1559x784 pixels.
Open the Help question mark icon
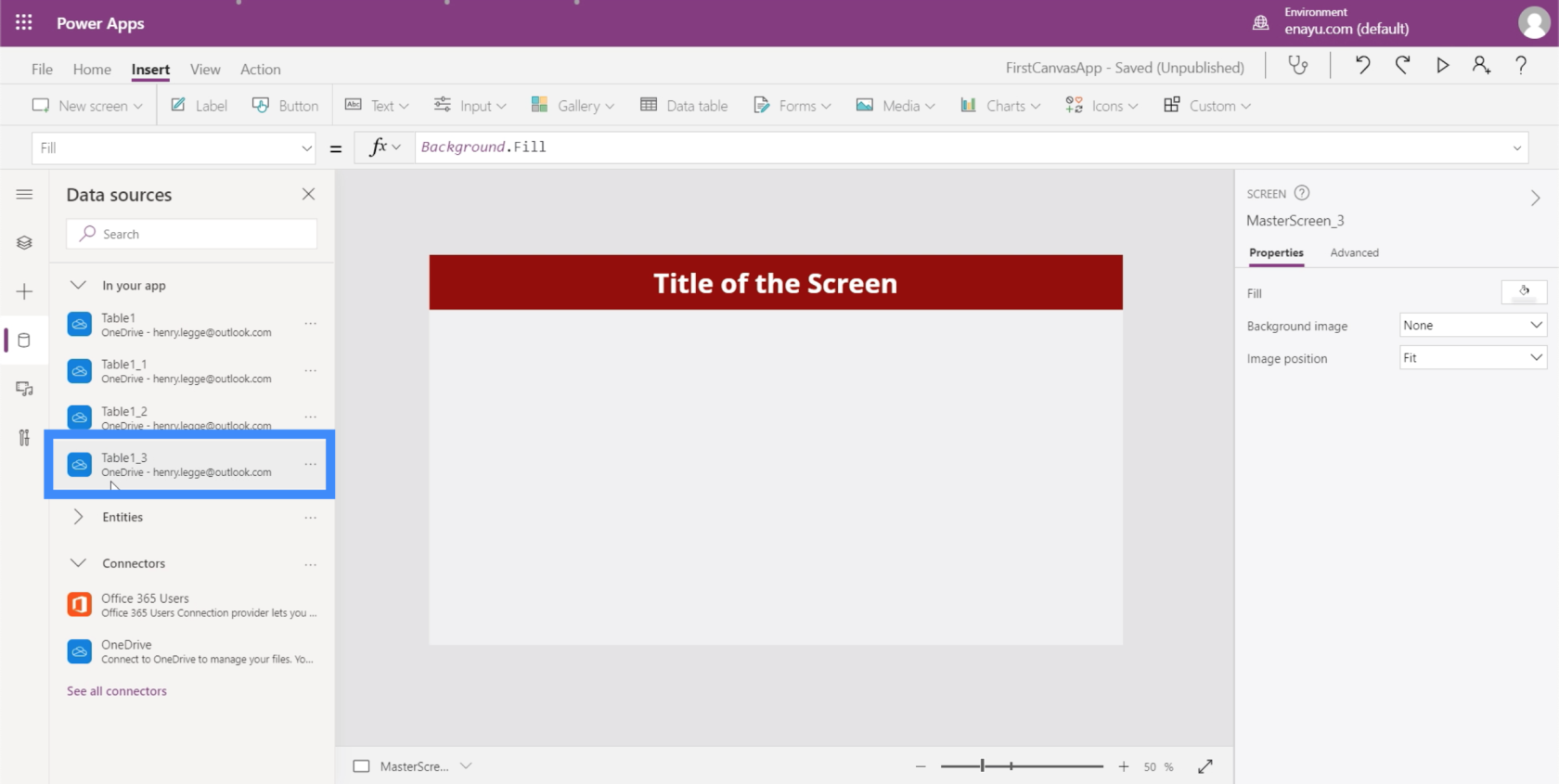pyautogui.click(x=1521, y=65)
